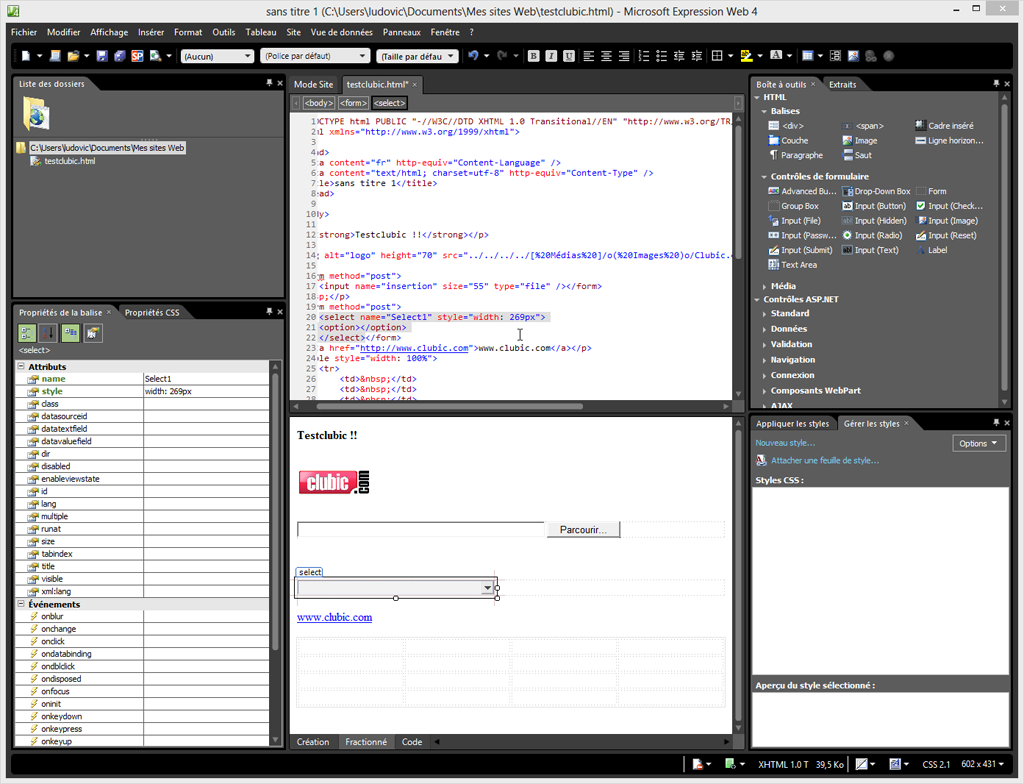The width and height of the screenshot is (1024, 784).
Task: Insert a picture from file
Action: (x=853, y=56)
